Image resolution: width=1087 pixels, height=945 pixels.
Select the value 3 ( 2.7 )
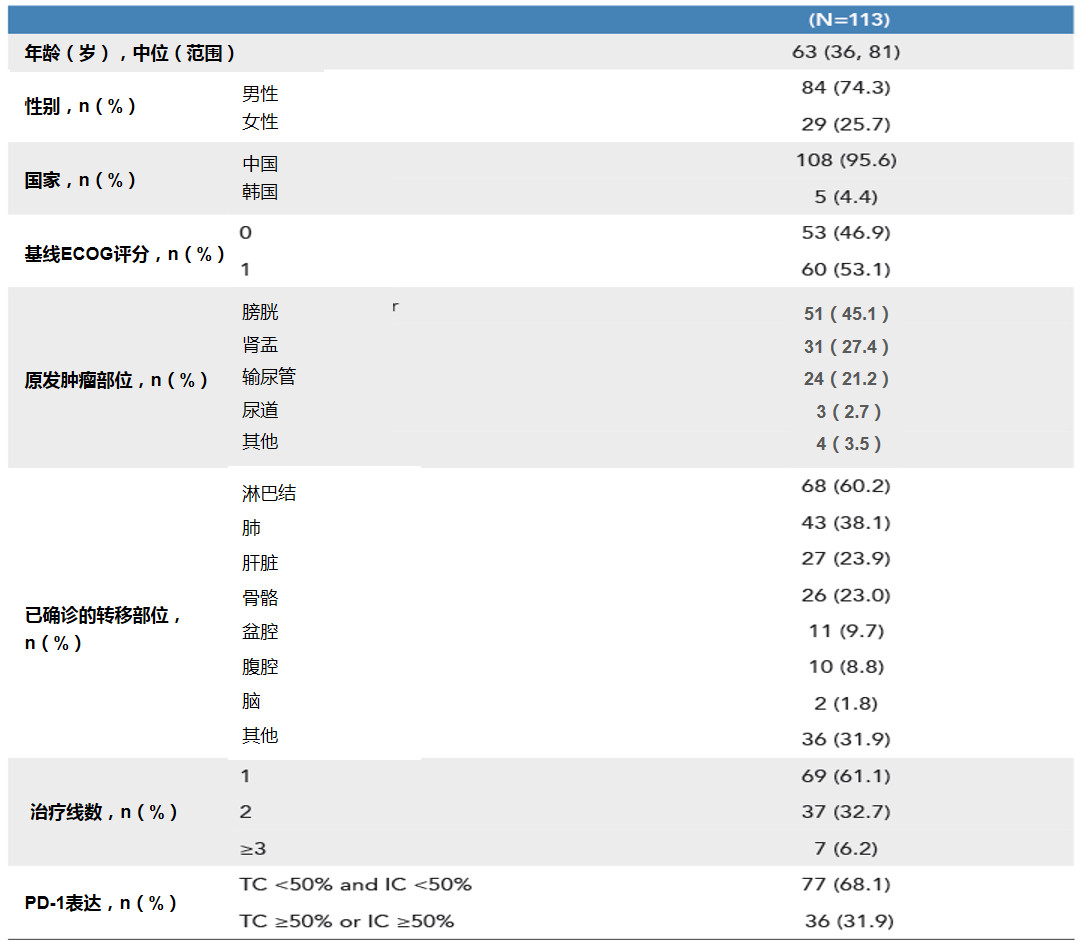(849, 412)
